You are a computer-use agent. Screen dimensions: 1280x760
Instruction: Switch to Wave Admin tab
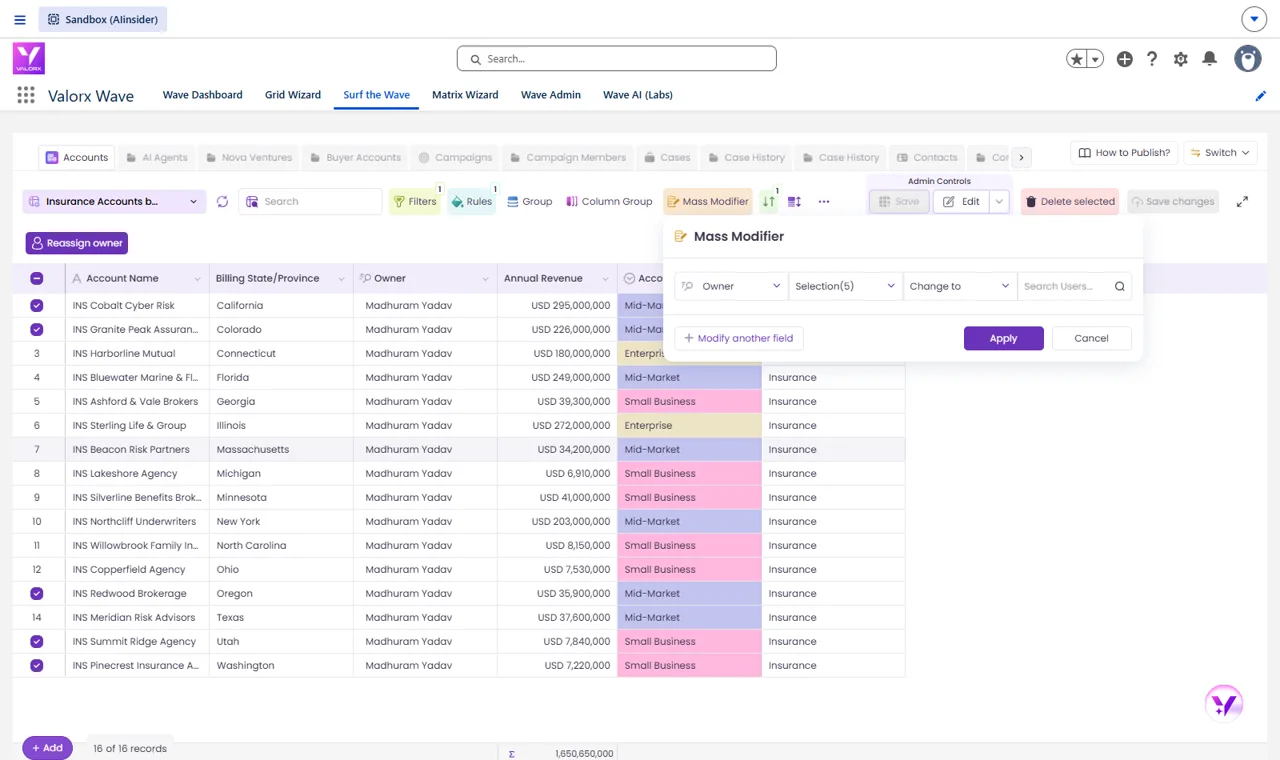pos(551,95)
